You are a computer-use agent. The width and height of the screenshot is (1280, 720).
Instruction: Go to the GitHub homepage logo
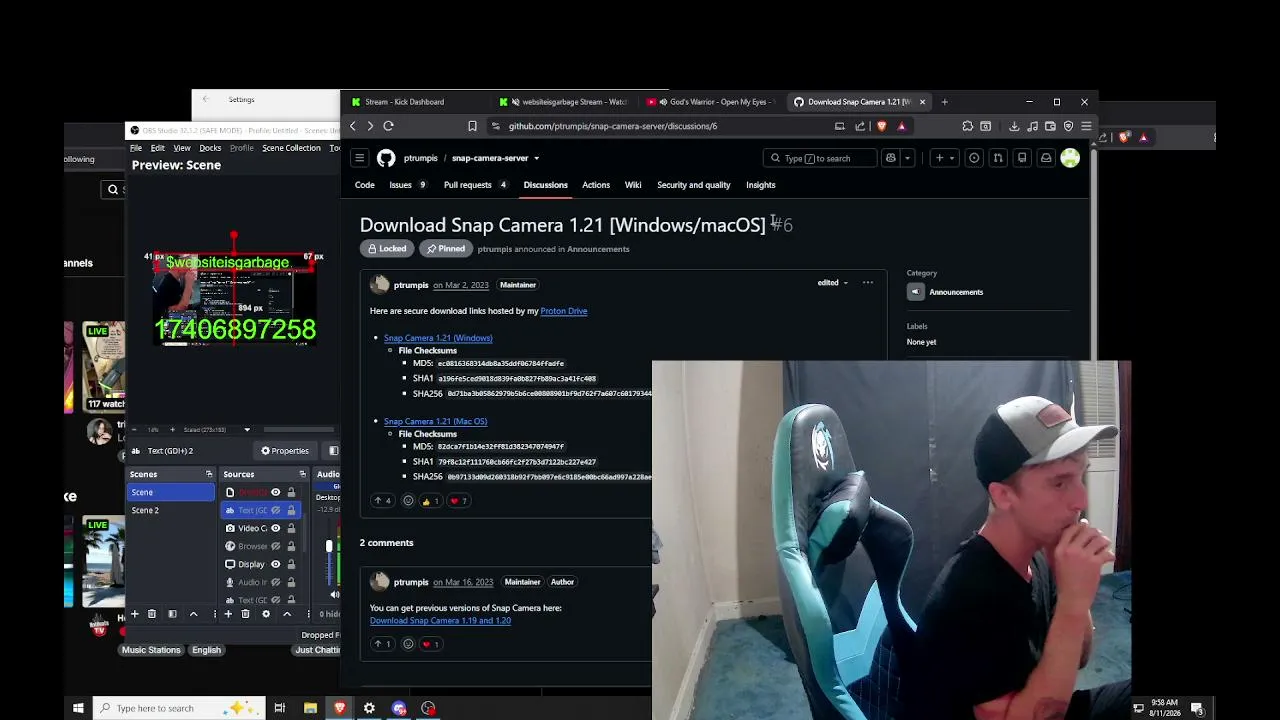coord(386,158)
